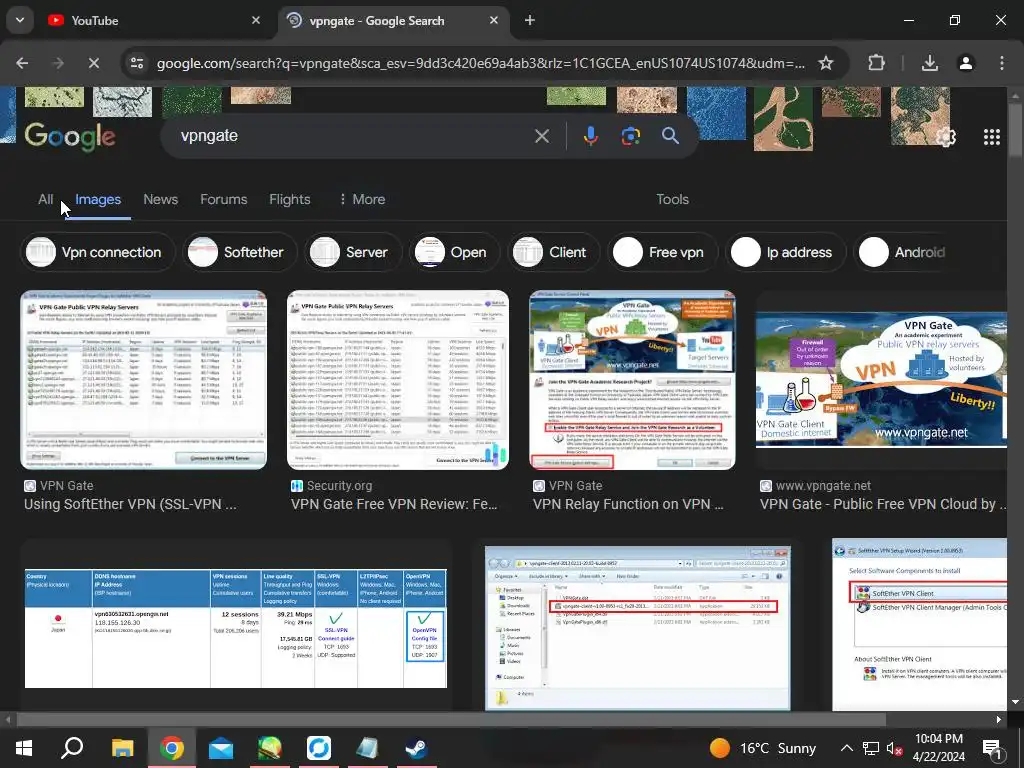Click 'VPN Gate - Public Free VPN Cloud' title
This screenshot has height=768, width=1024.
point(883,504)
